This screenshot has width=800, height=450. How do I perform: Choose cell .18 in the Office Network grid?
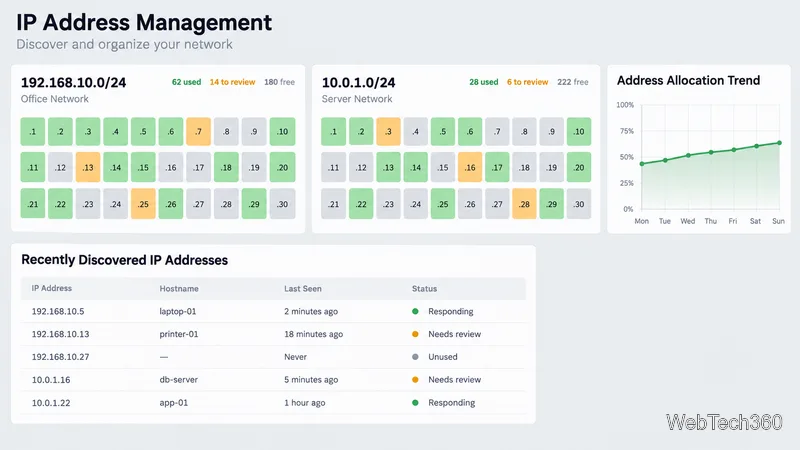tap(226, 167)
